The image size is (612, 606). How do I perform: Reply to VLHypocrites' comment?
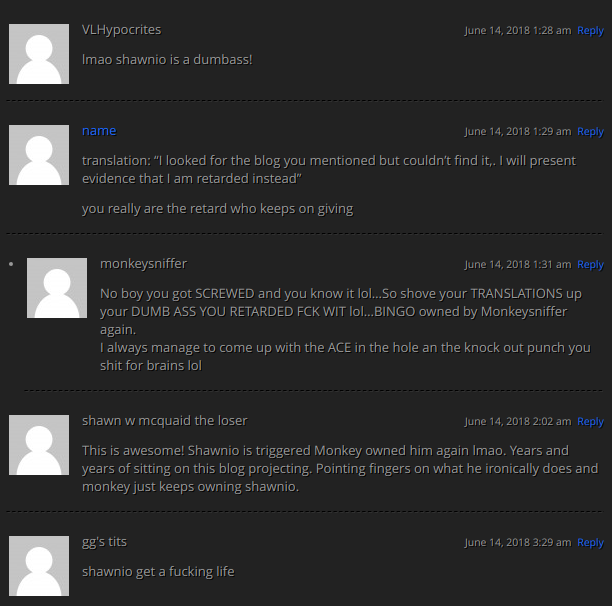point(591,30)
